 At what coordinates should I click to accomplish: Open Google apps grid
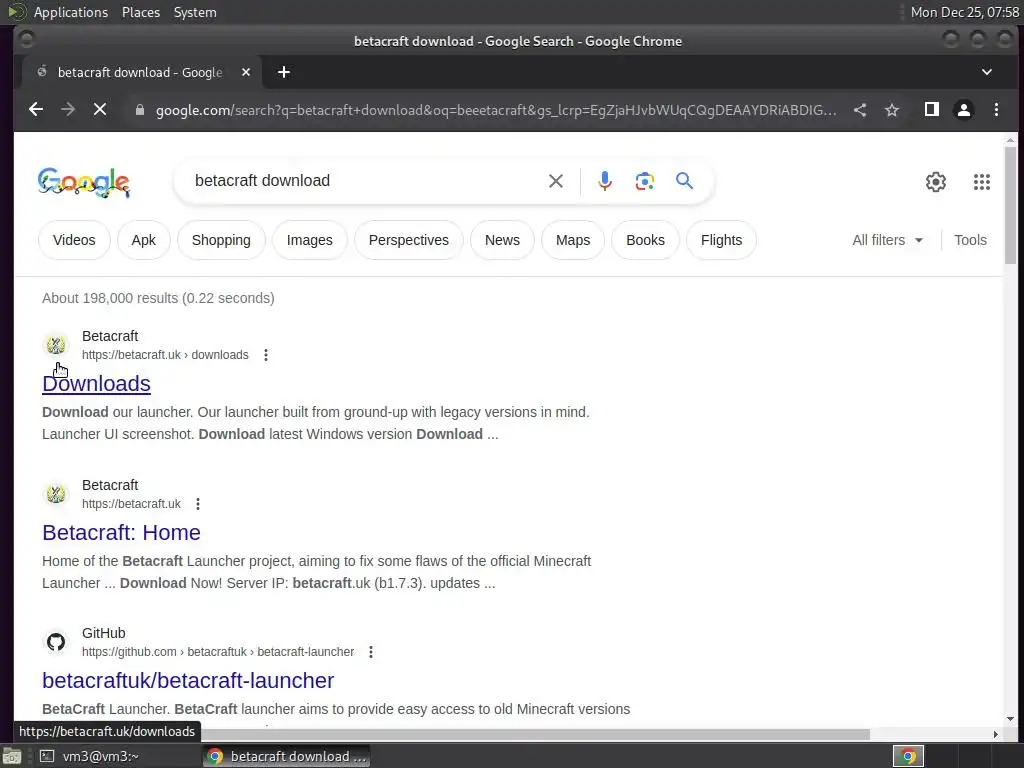tap(982, 182)
